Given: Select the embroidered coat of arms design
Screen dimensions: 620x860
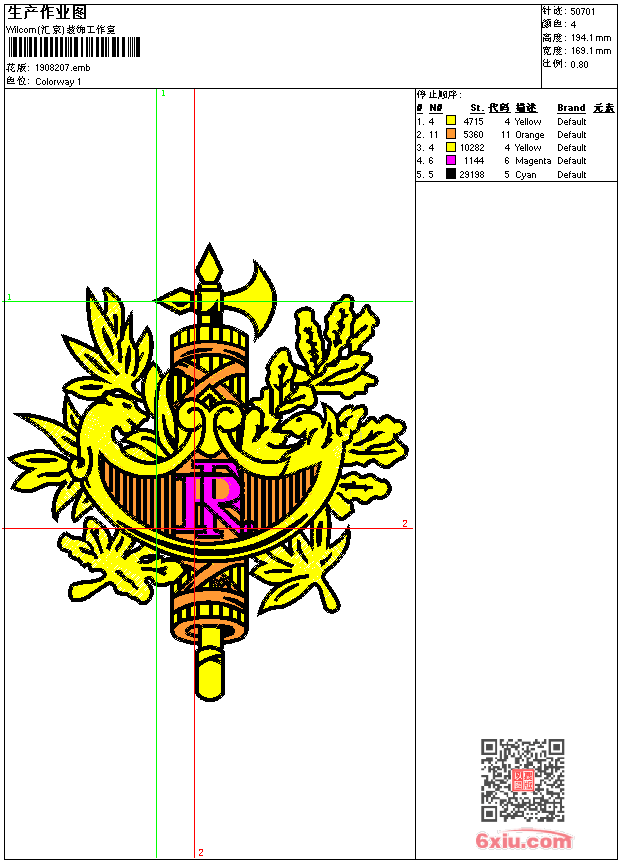Looking at the screenshot, I should 207,472.
